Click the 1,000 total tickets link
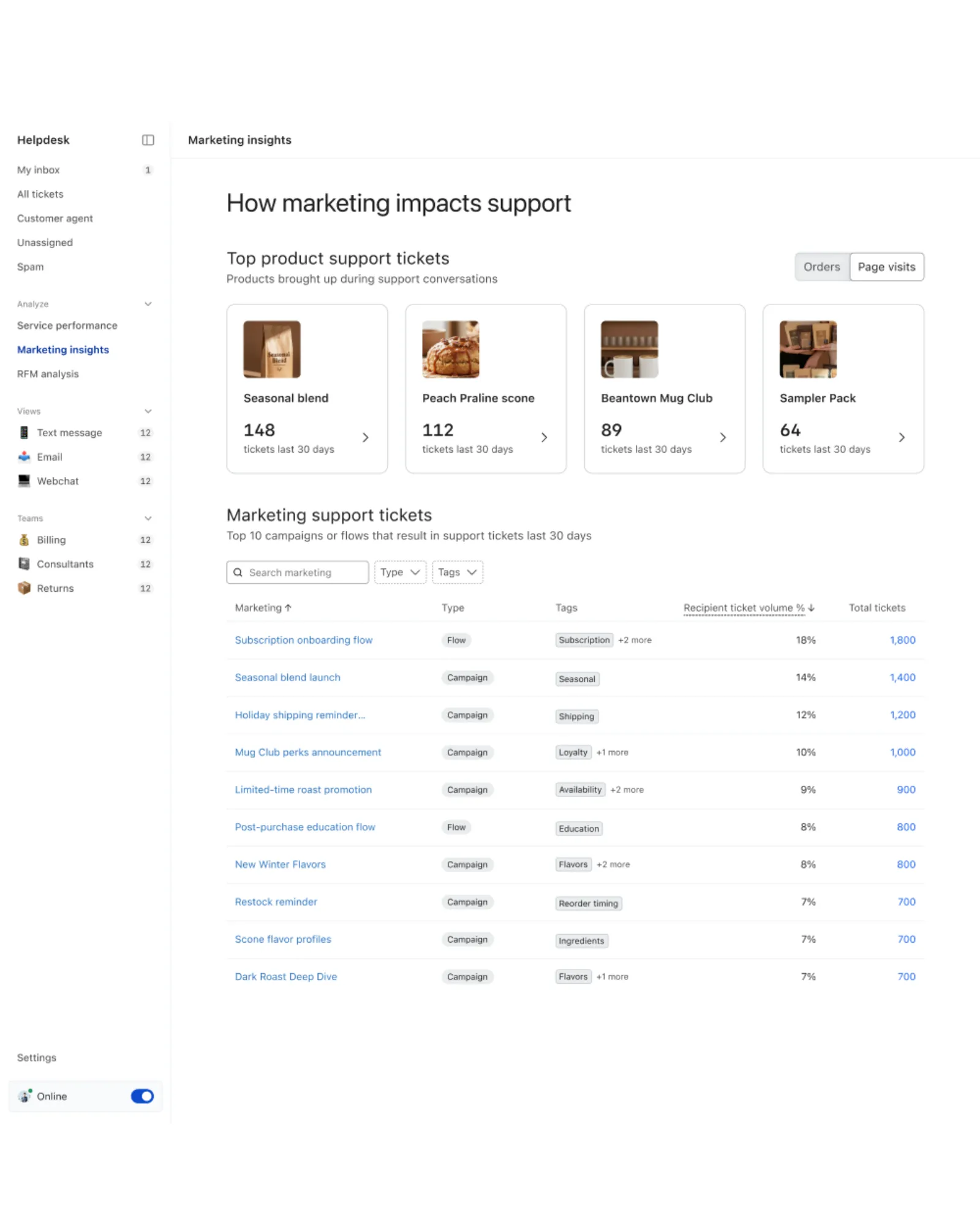This screenshot has width=980, height=1225. pos(903,752)
